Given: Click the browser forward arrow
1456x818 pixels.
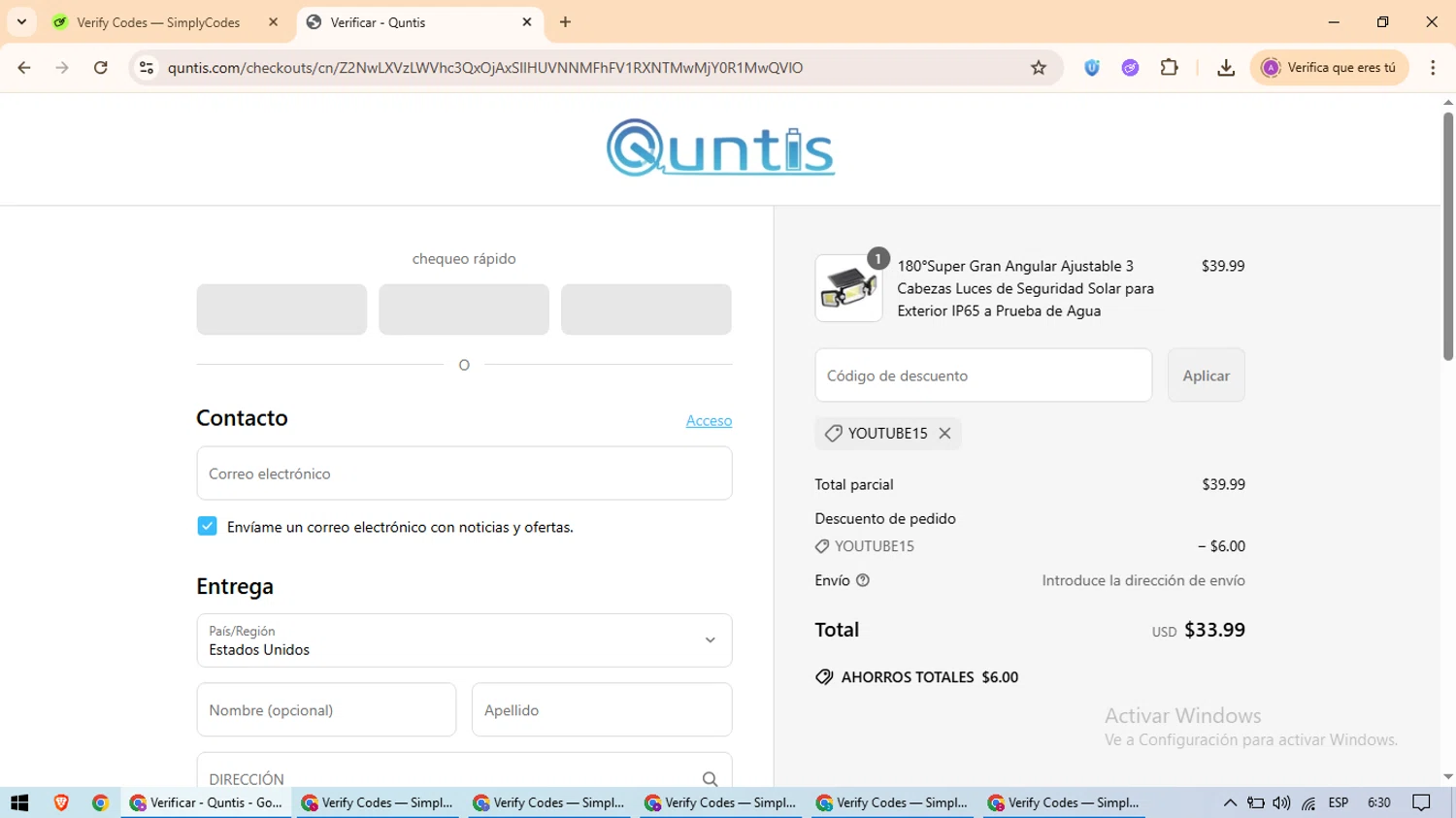Looking at the screenshot, I should 62,68.
